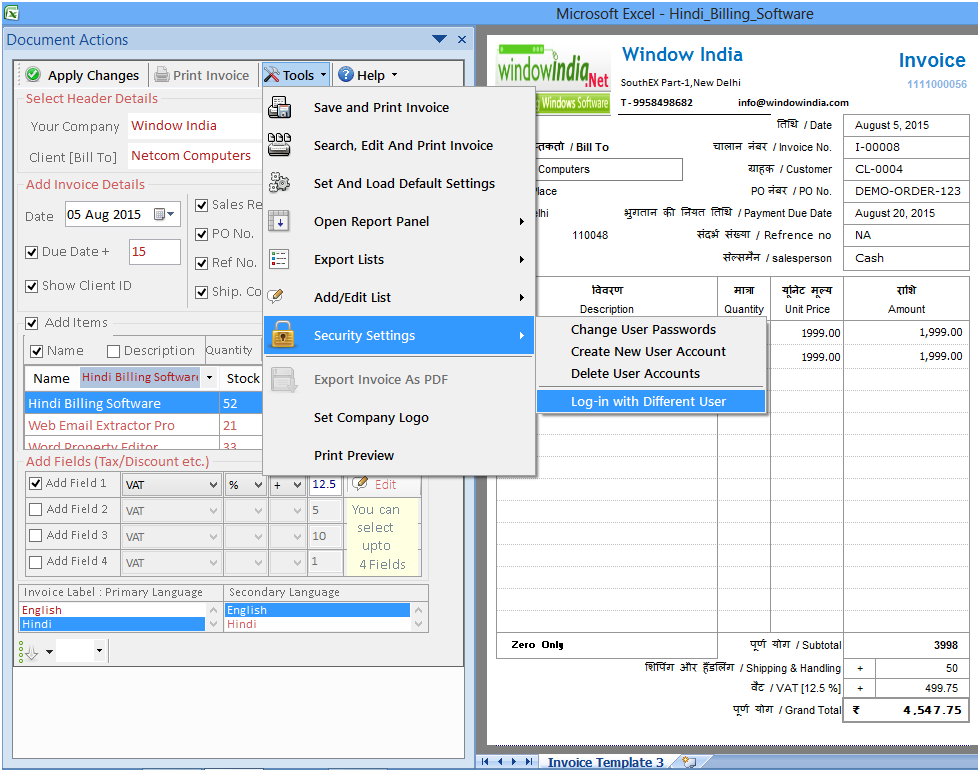The image size is (978, 772).
Task: Click the Export Lists icon
Action: pos(279,259)
